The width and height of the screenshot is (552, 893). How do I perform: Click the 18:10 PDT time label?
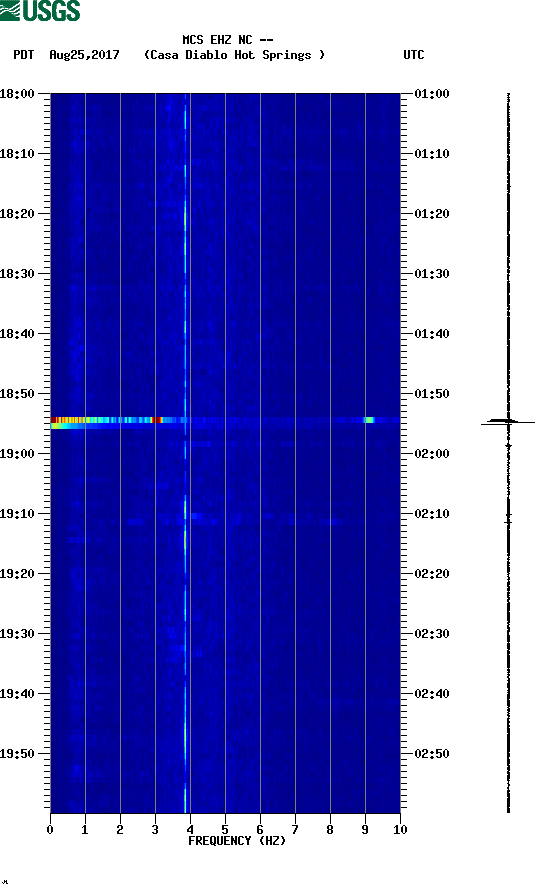pyautogui.click(x=17, y=154)
